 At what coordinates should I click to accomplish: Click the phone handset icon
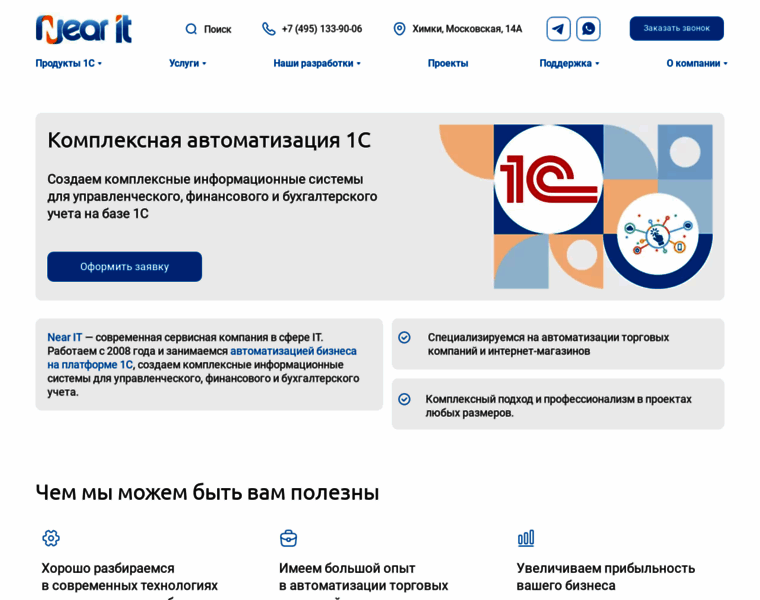coord(269,29)
